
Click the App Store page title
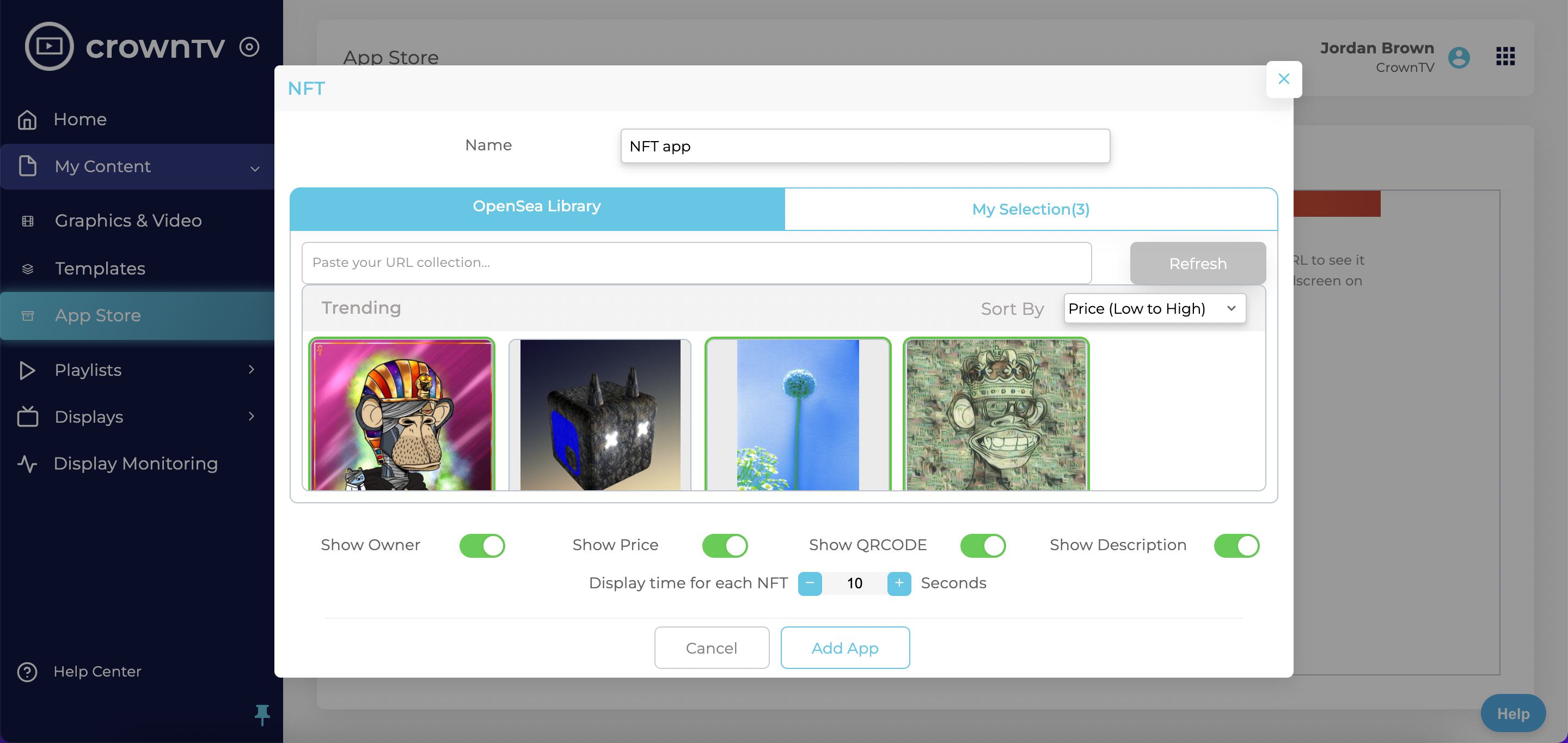click(x=391, y=57)
